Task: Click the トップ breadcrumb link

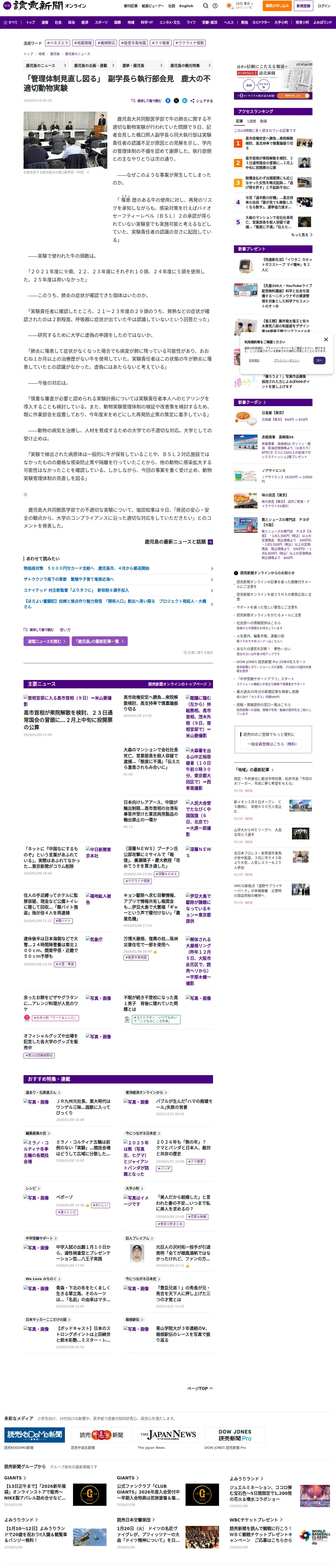Action: tap(28, 54)
